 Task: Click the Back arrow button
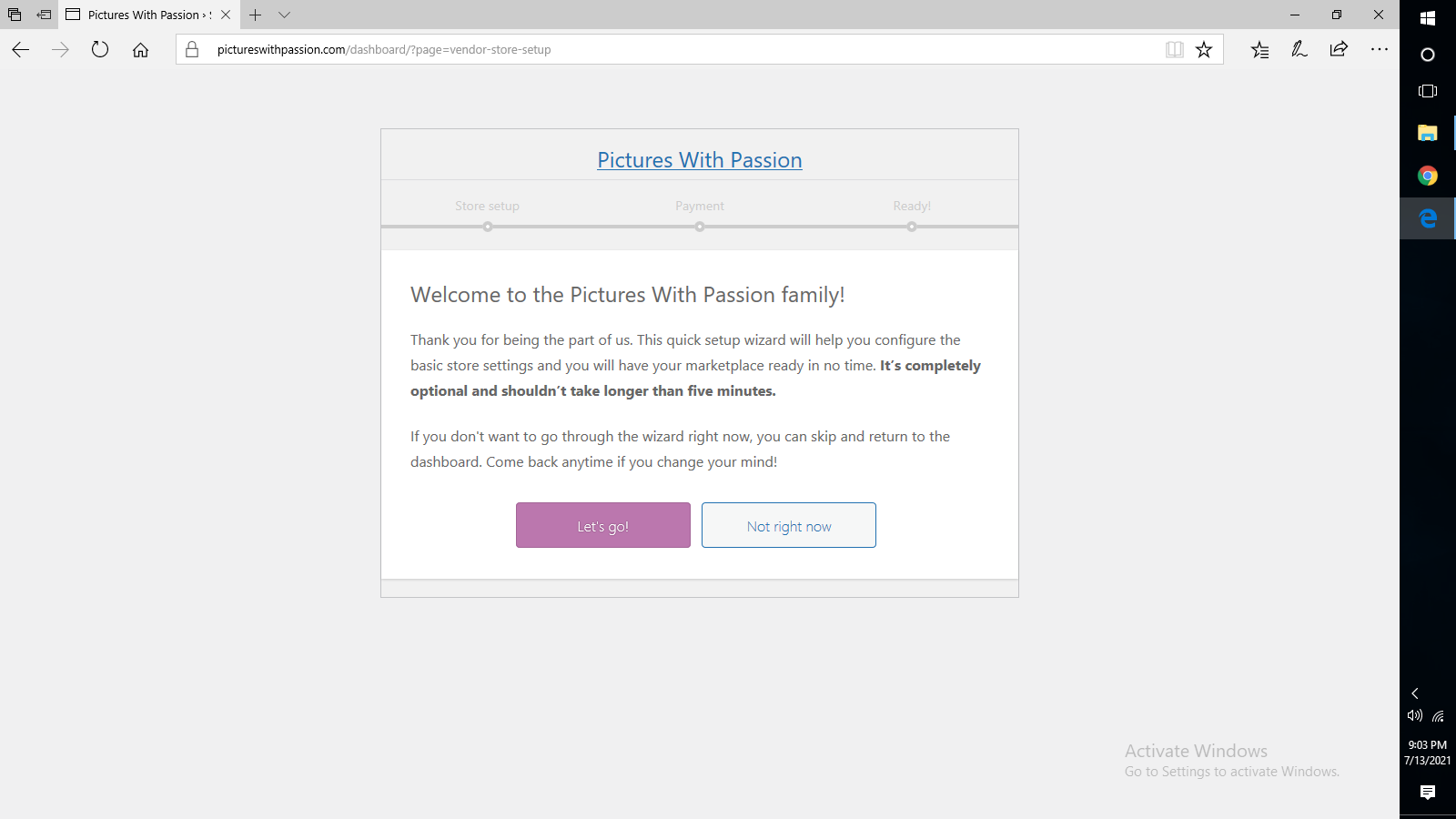21,50
